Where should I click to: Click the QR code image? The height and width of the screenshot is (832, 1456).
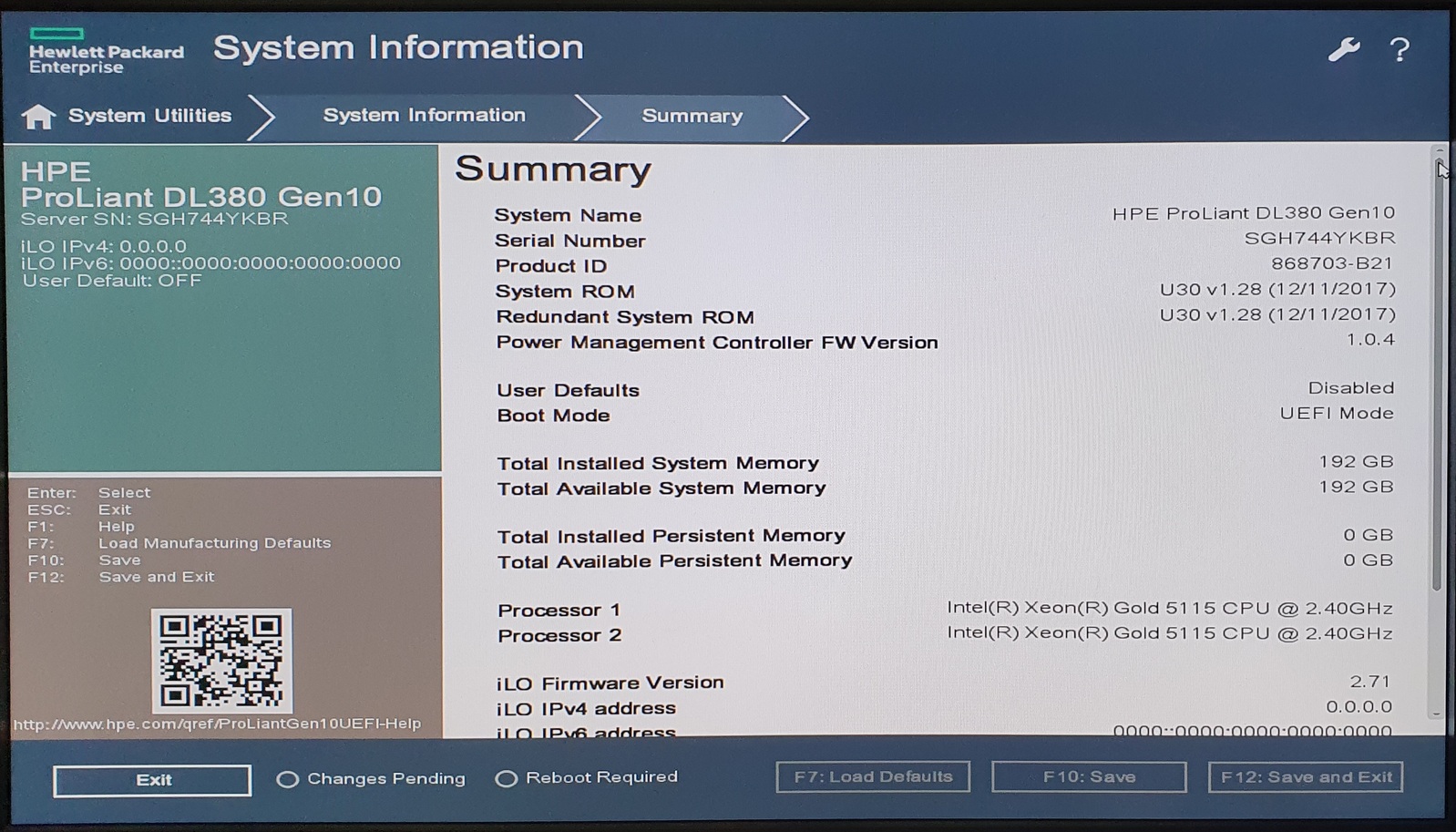[221, 661]
